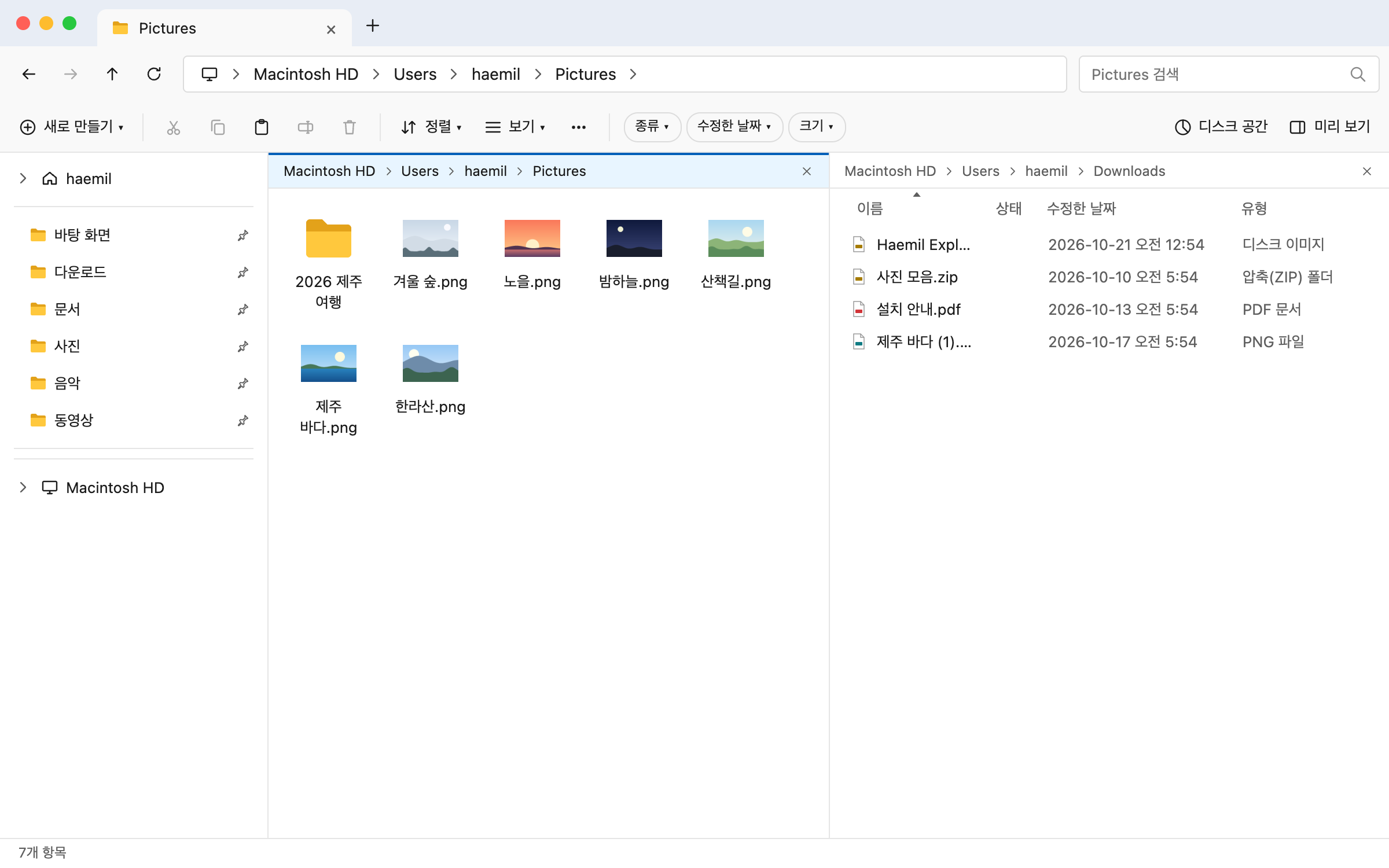Select the 2026 제주 여행 folder
The height and width of the screenshot is (868, 1389).
(329, 264)
